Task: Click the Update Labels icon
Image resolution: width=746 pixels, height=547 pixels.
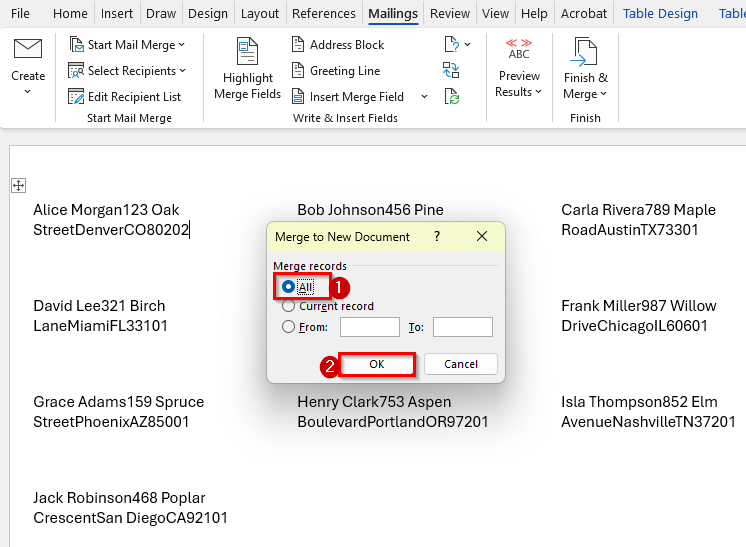Action: pos(451,97)
